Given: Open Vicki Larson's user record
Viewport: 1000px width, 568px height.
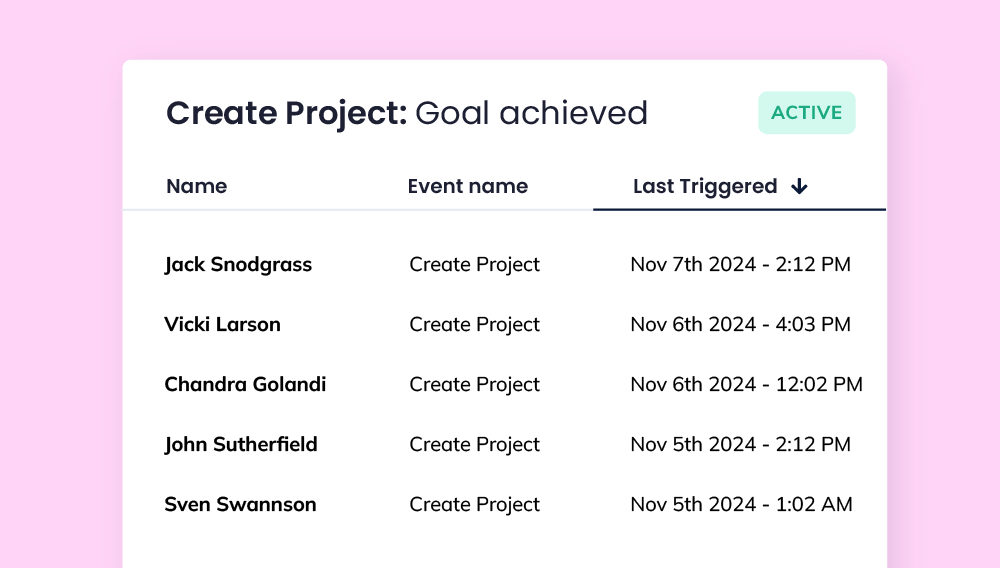Looking at the screenshot, I should tap(222, 324).
